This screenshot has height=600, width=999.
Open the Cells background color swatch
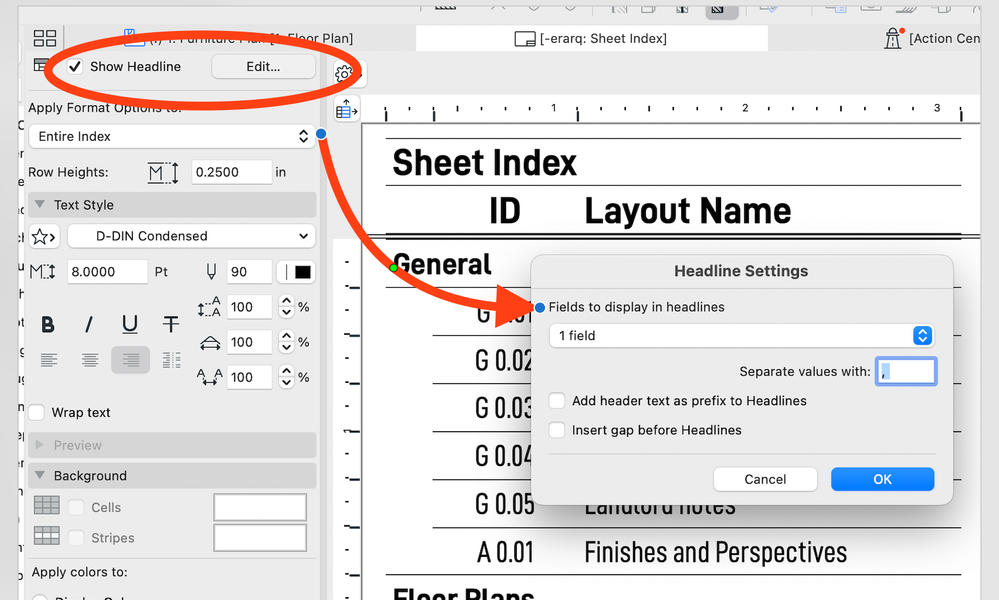(260, 508)
